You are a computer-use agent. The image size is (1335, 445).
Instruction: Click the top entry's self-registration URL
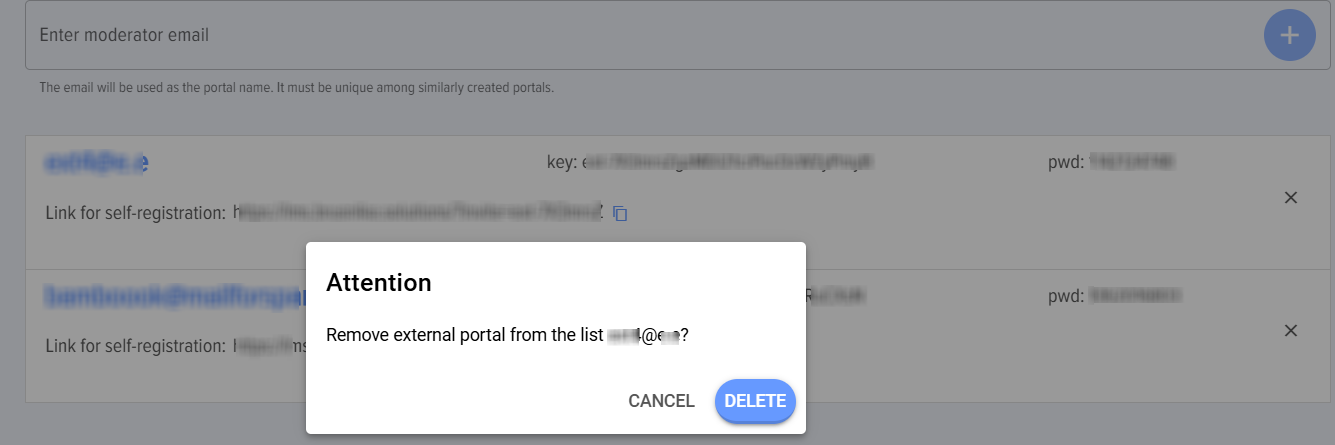[419, 212]
